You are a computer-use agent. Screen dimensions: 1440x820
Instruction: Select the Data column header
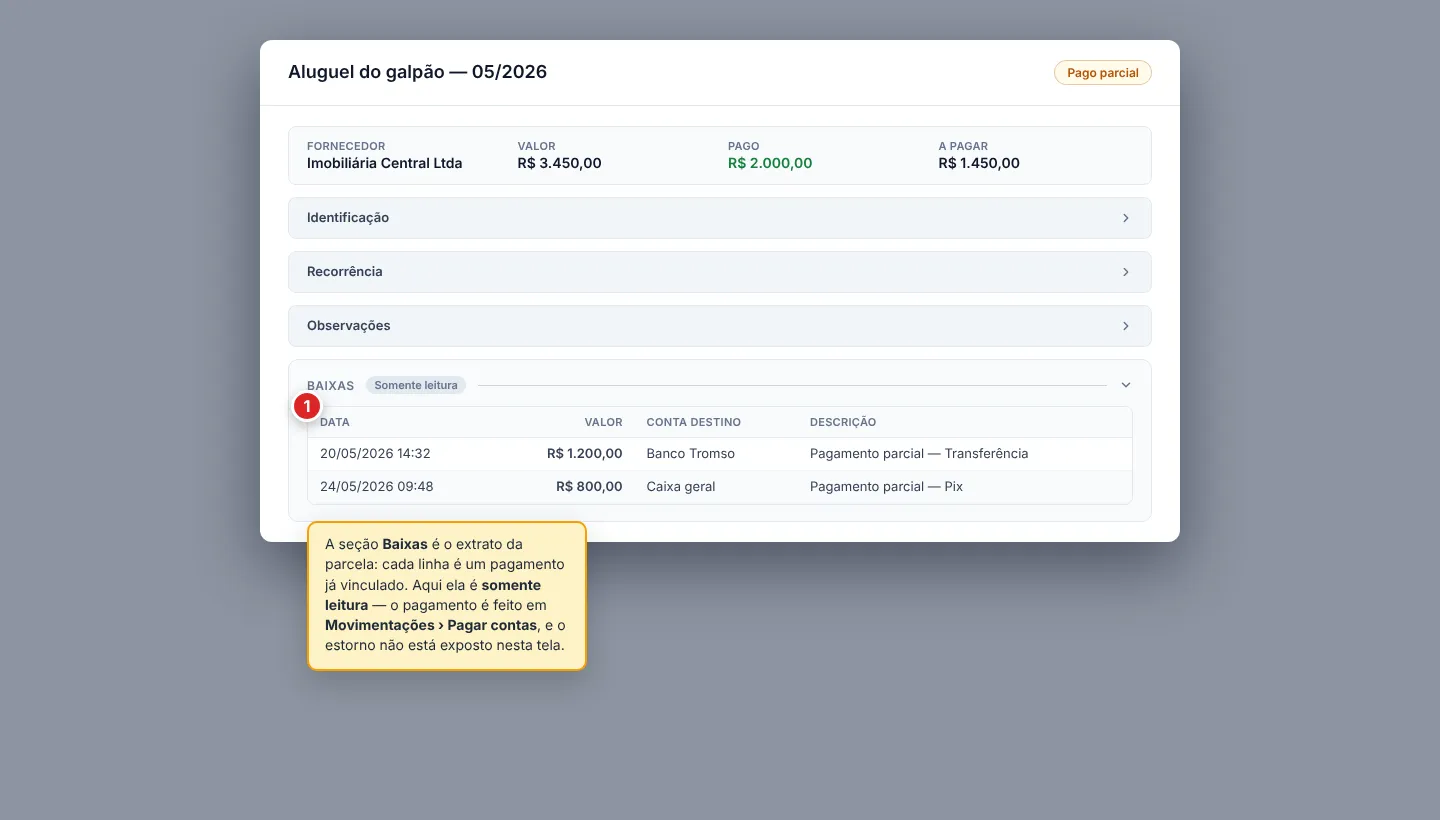[335, 422]
